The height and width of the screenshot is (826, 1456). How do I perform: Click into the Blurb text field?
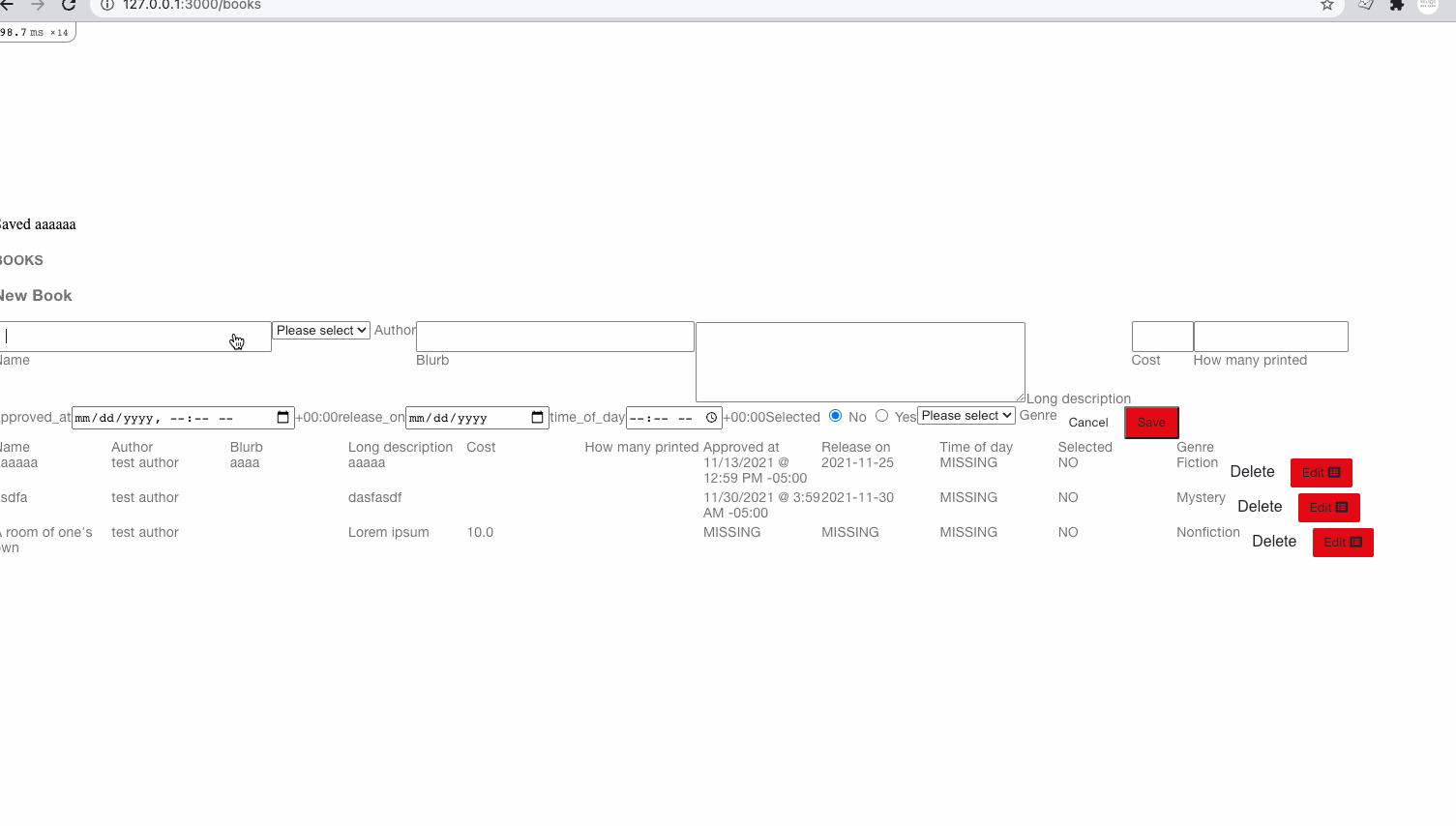point(554,337)
